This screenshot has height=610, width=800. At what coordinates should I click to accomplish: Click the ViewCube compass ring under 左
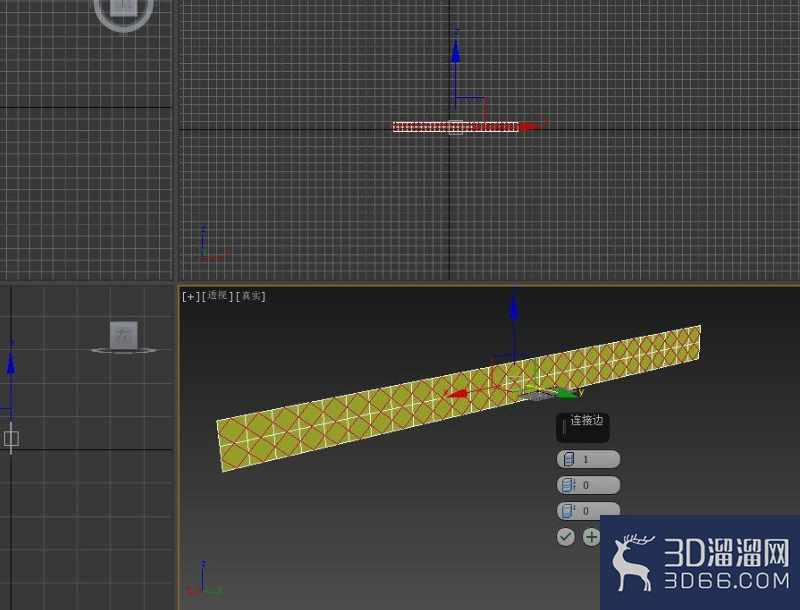[x=124, y=350]
